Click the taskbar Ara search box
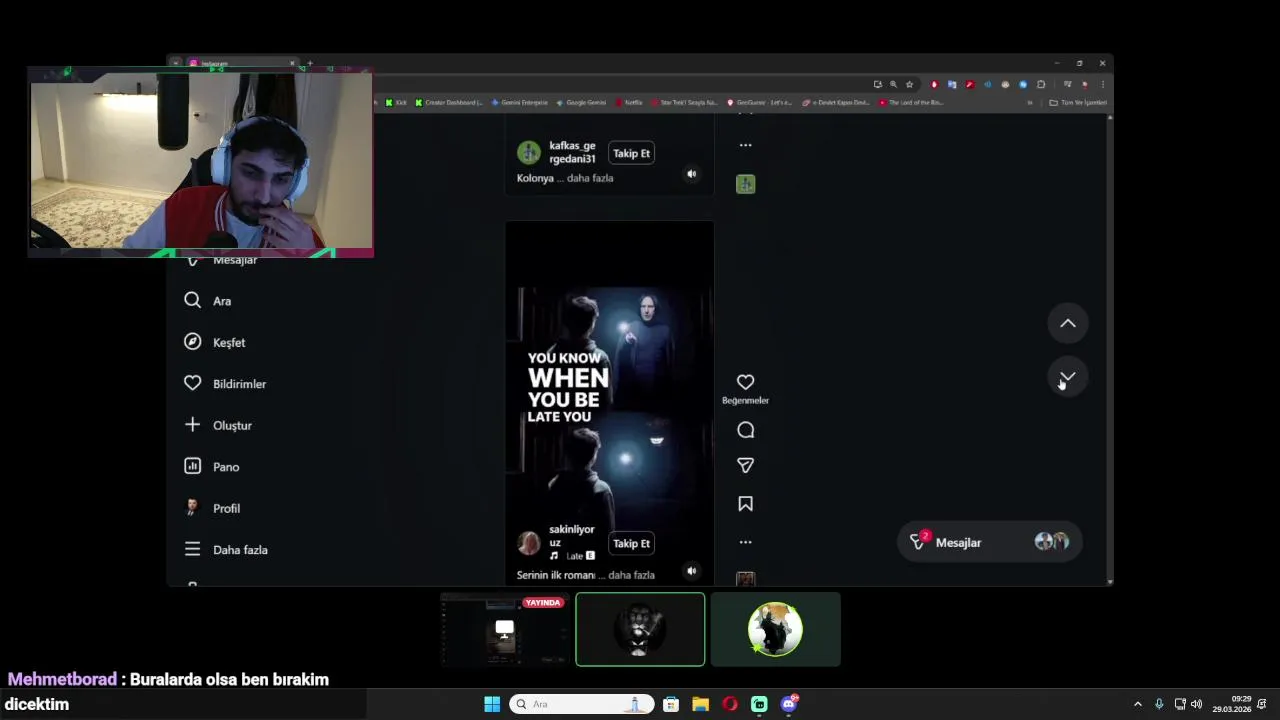Viewport: 1280px width, 720px height. [x=582, y=704]
